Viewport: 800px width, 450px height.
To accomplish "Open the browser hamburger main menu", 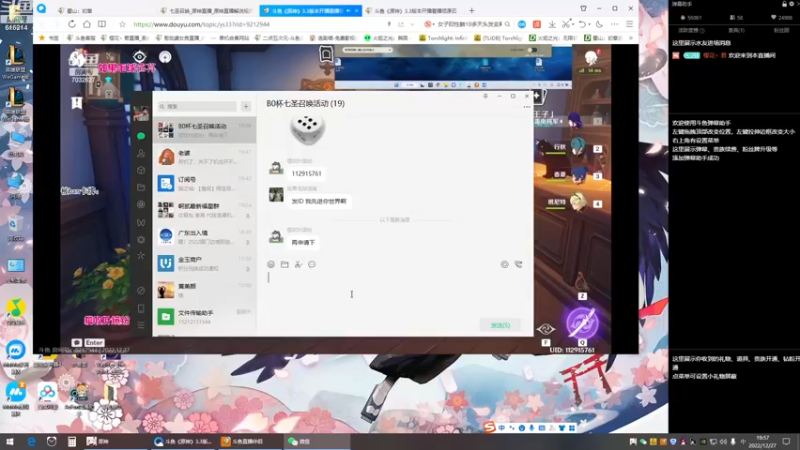I will tap(630, 24).
